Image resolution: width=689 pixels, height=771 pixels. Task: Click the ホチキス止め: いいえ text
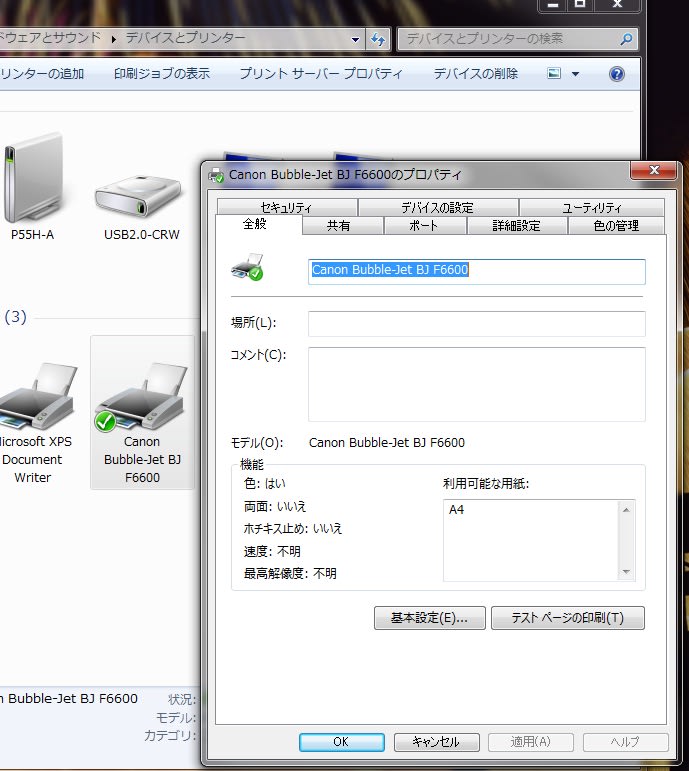[293, 529]
